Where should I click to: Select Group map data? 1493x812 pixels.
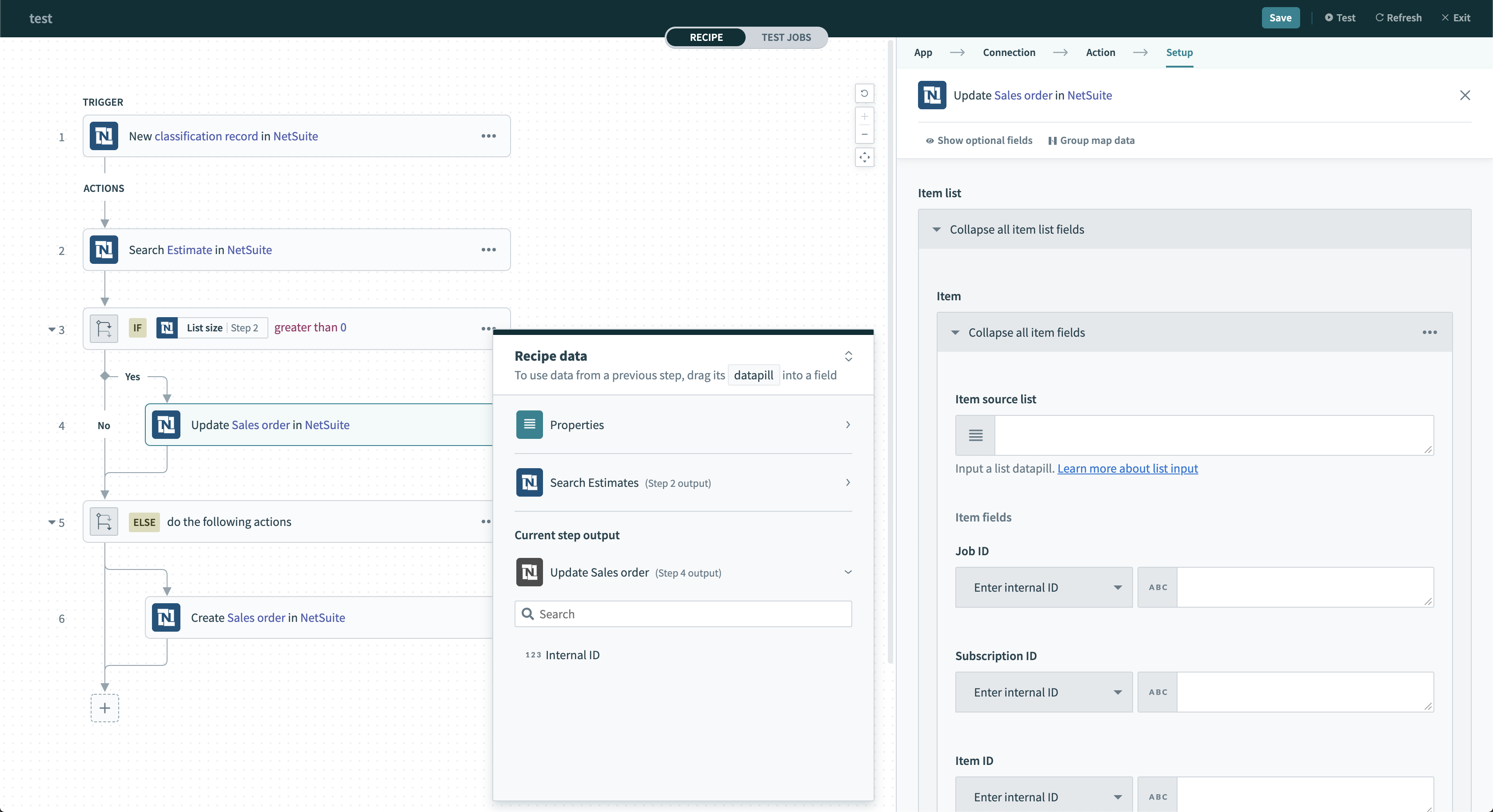(x=1091, y=140)
